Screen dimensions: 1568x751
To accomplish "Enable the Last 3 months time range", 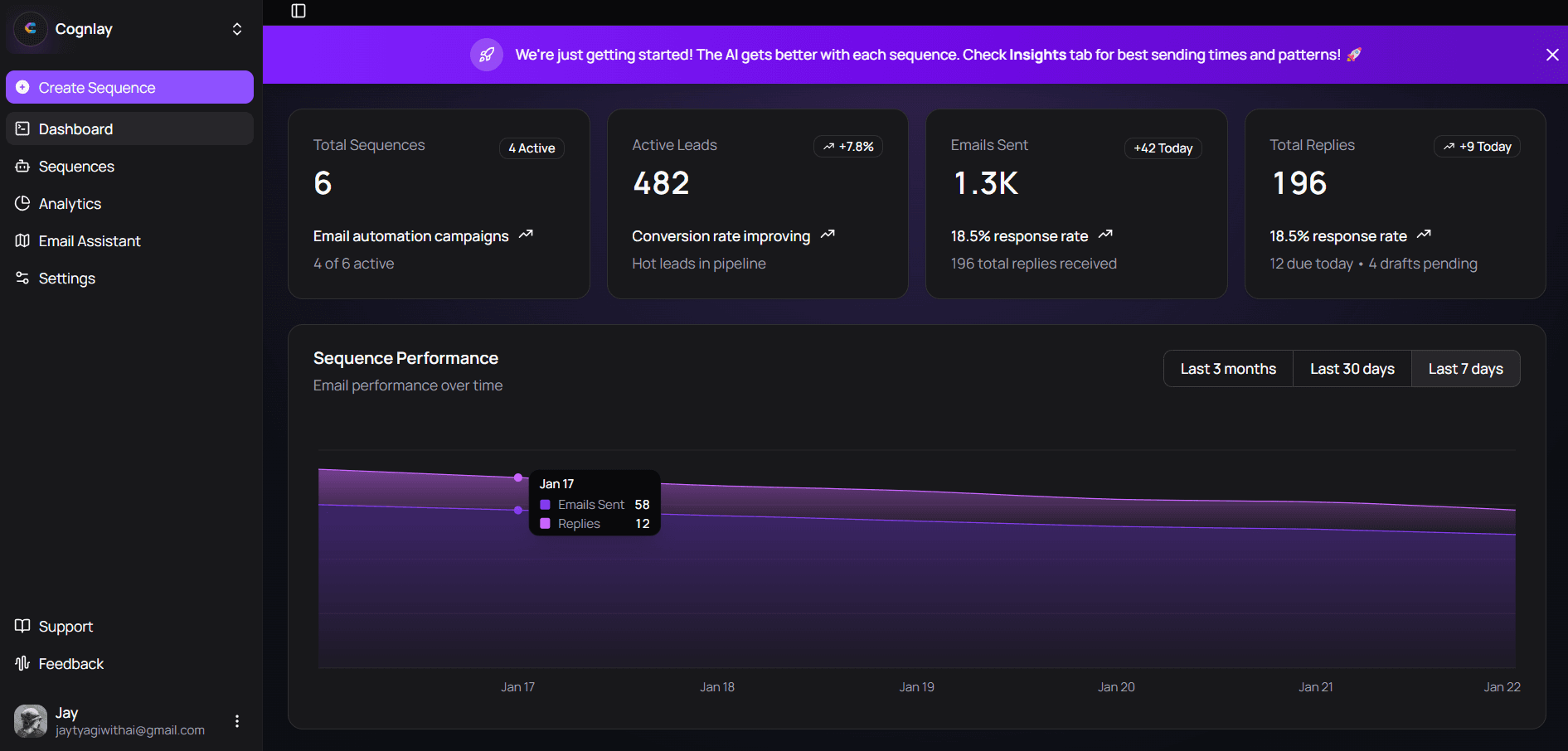I will pos(1227,368).
